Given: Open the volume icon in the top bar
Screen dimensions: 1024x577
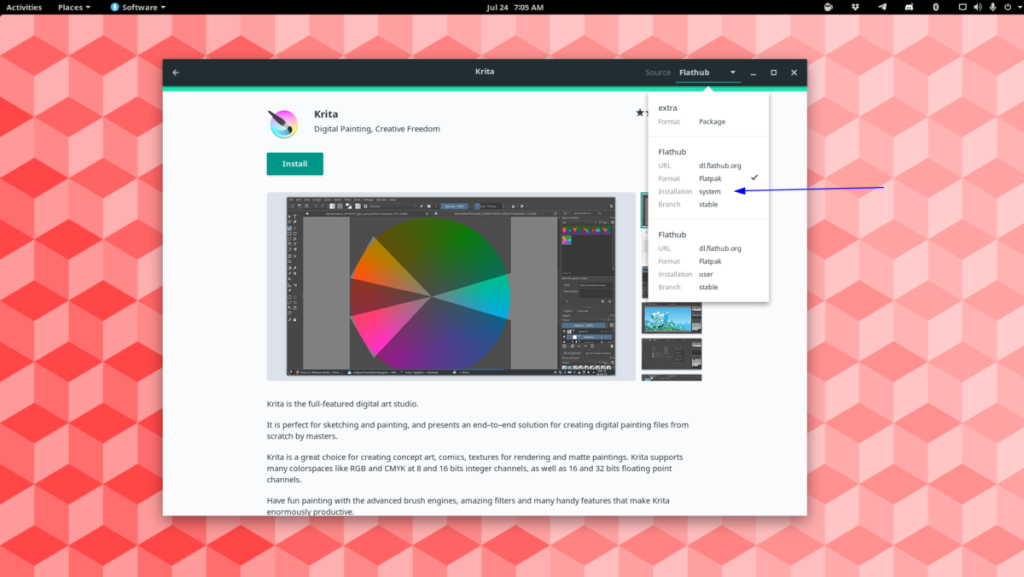Looking at the screenshot, I should [x=978, y=7].
